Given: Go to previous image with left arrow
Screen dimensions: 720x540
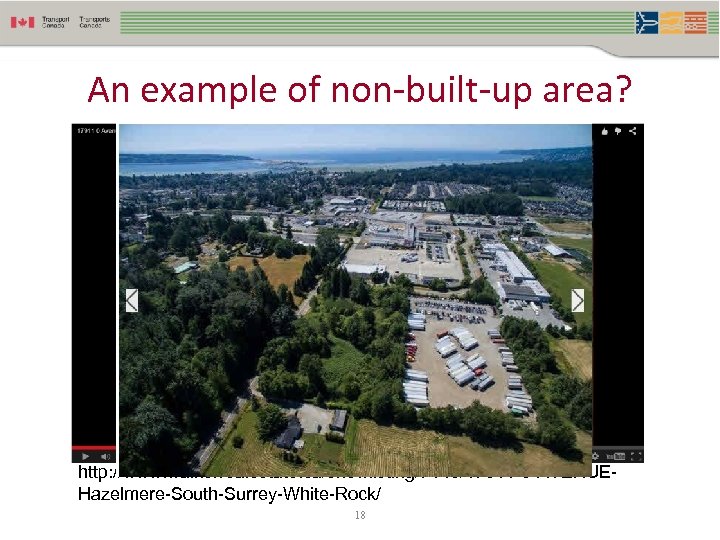Looking at the screenshot, I should [132, 301].
